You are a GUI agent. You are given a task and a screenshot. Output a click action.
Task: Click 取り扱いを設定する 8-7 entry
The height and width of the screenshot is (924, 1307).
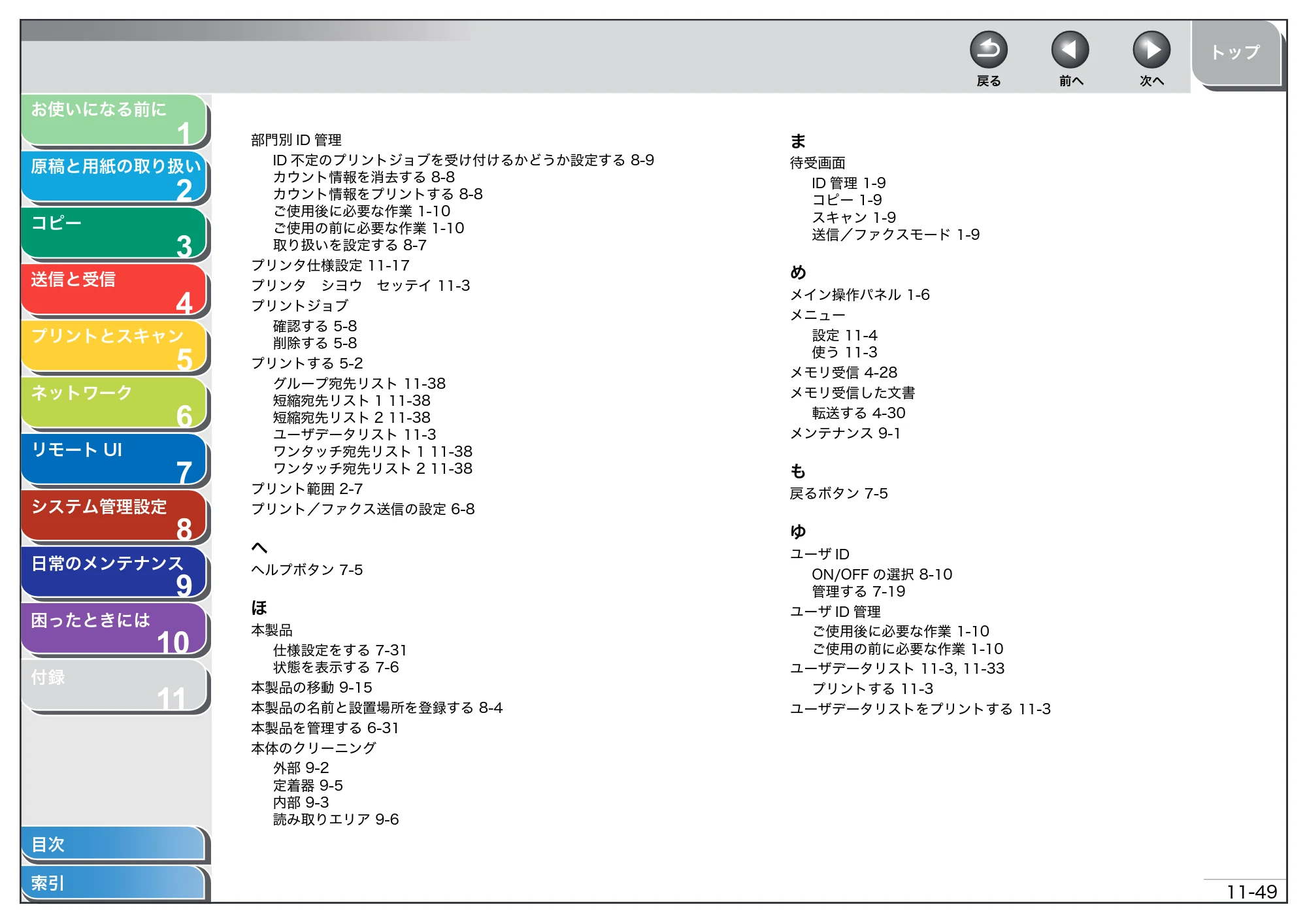point(350,245)
